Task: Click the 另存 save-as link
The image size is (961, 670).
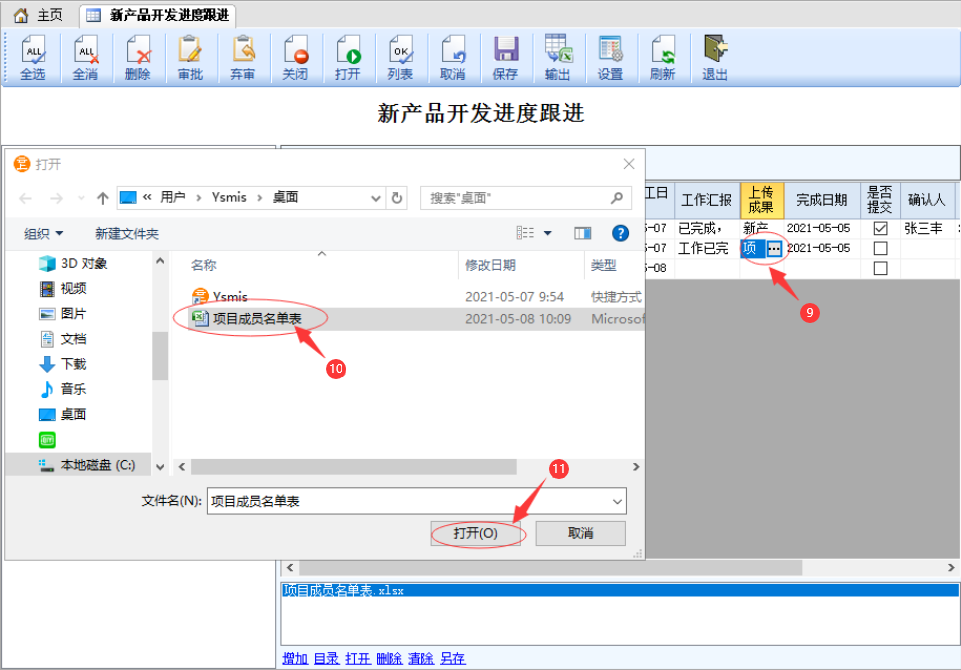Action: click(x=452, y=658)
